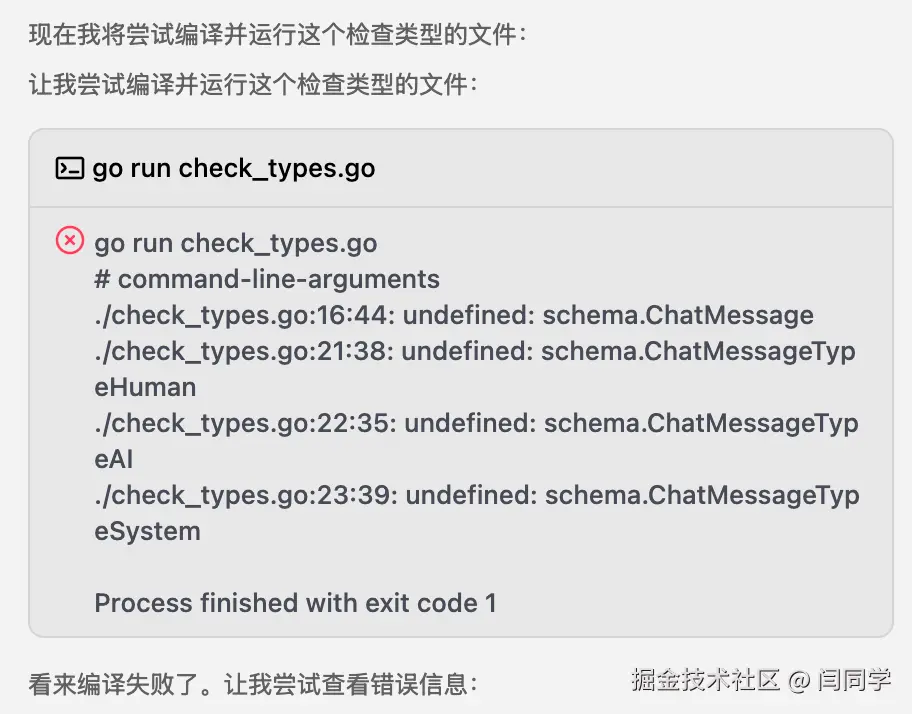Click the Process finished with exit code 1 line

pos(295,603)
